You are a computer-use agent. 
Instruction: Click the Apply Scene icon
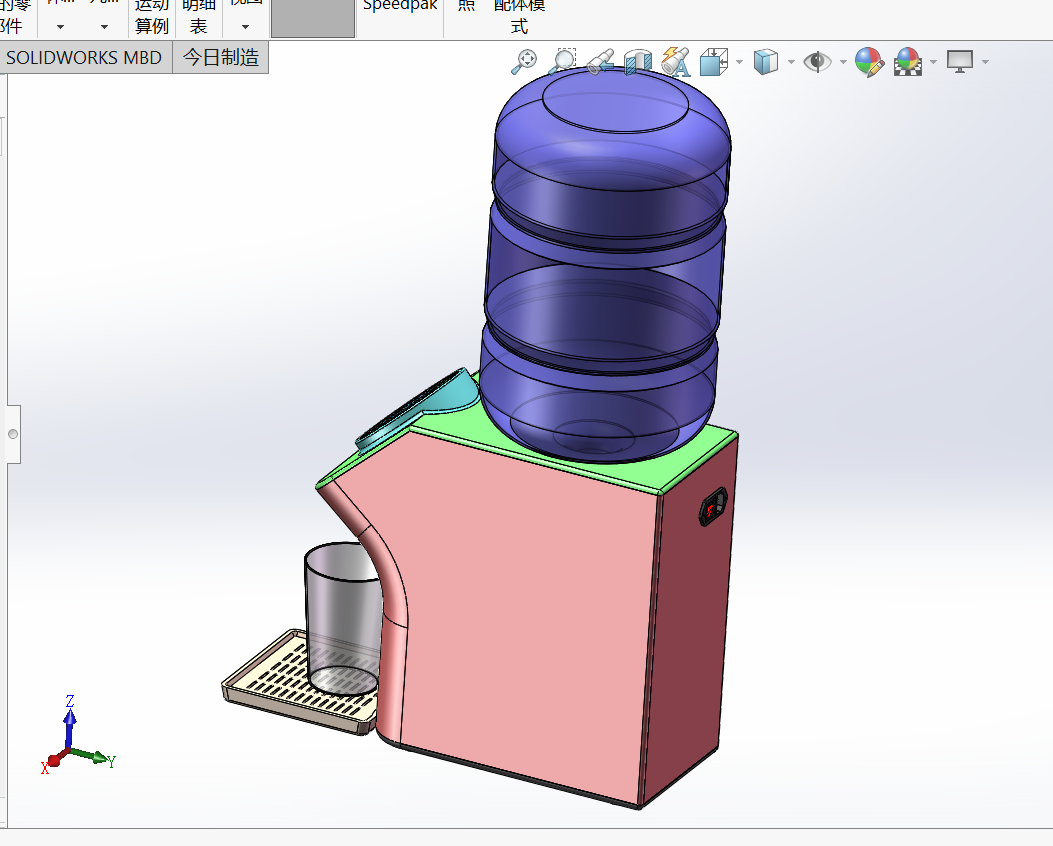coord(907,62)
